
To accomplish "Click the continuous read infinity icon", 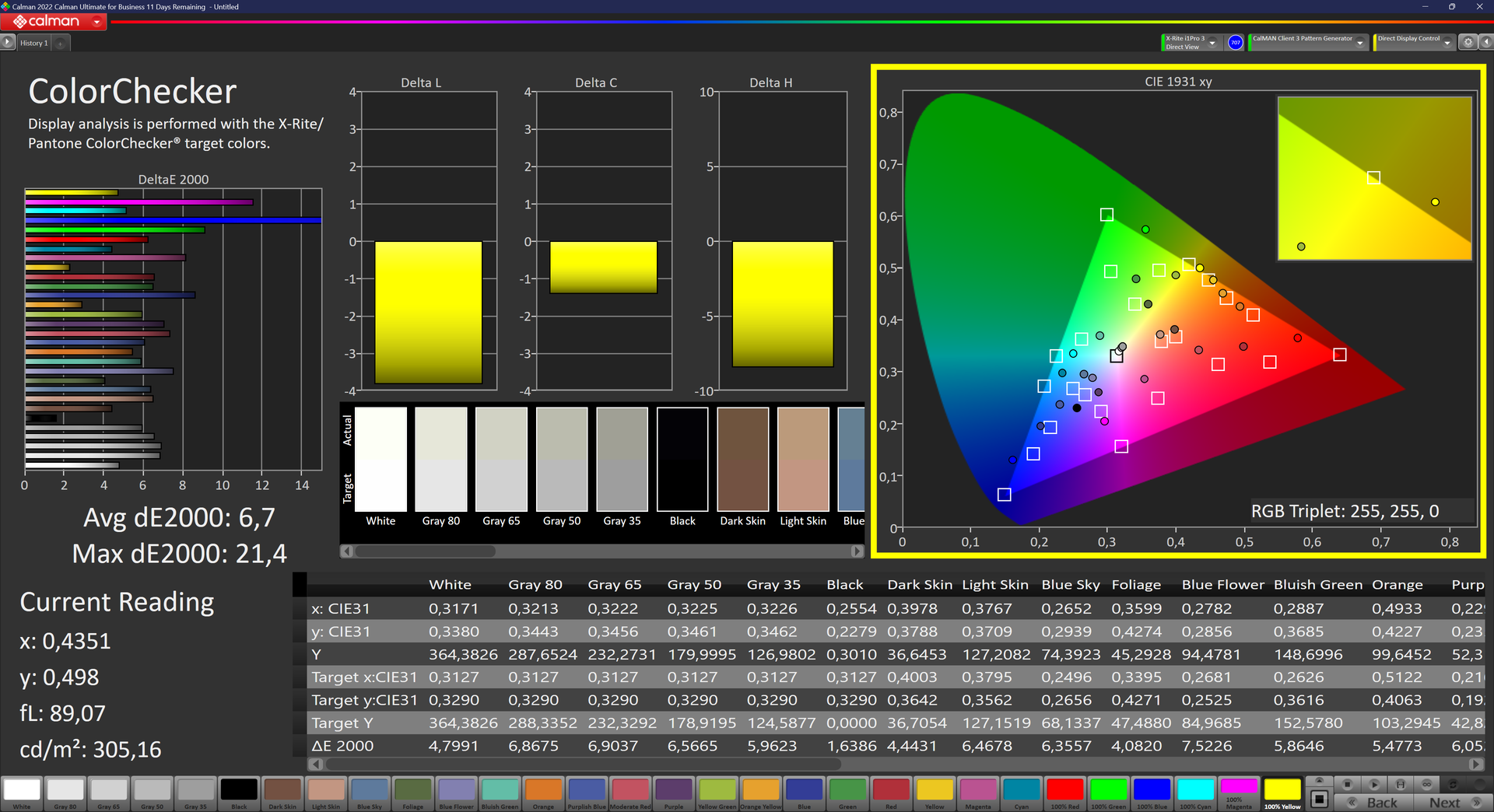I will tap(1426, 784).
